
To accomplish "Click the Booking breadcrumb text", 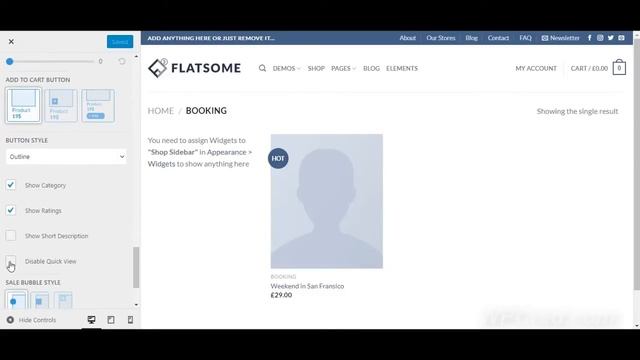I will click(x=206, y=111).
